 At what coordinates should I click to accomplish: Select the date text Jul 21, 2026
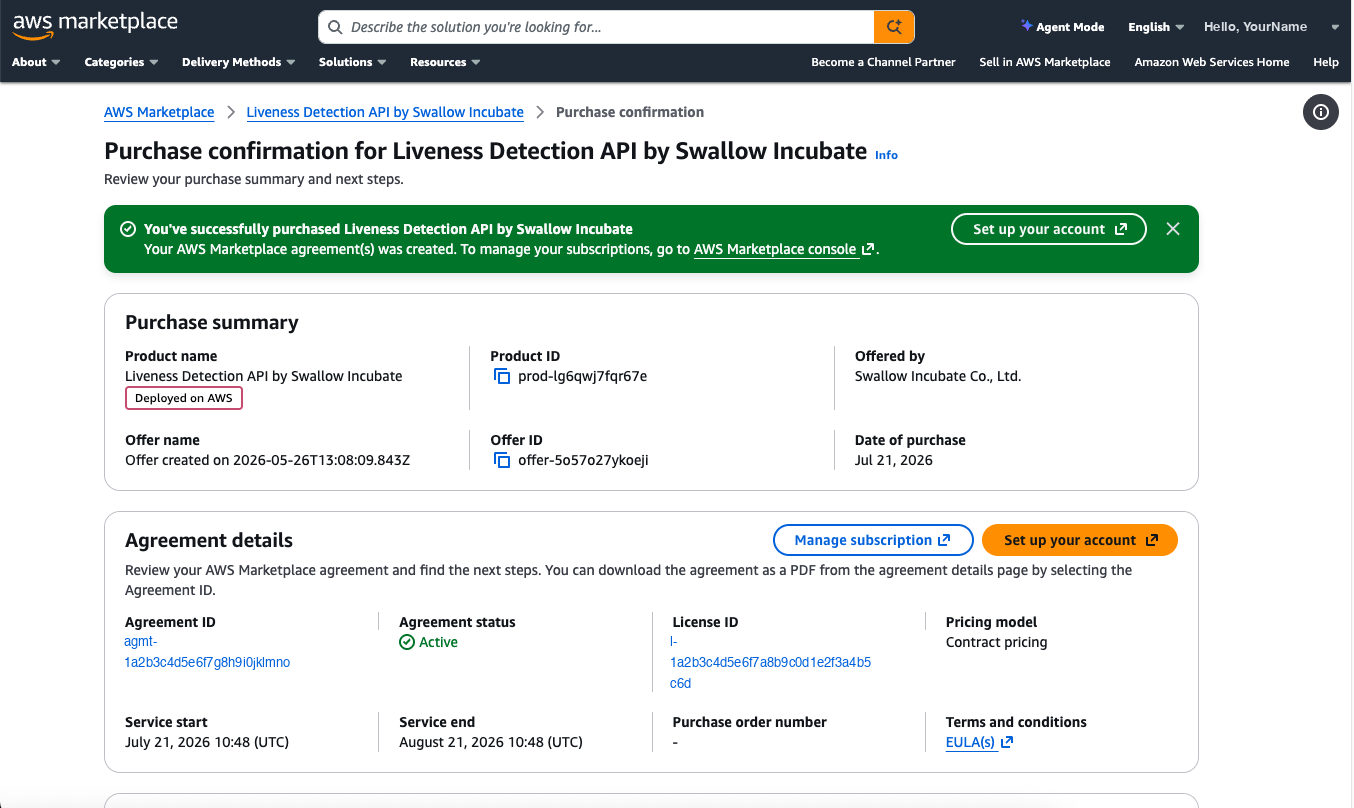click(x=894, y=460)
